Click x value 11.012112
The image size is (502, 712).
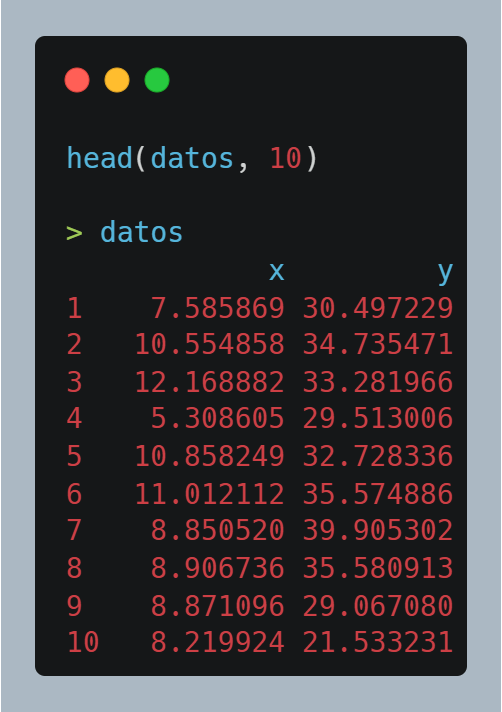210,494
